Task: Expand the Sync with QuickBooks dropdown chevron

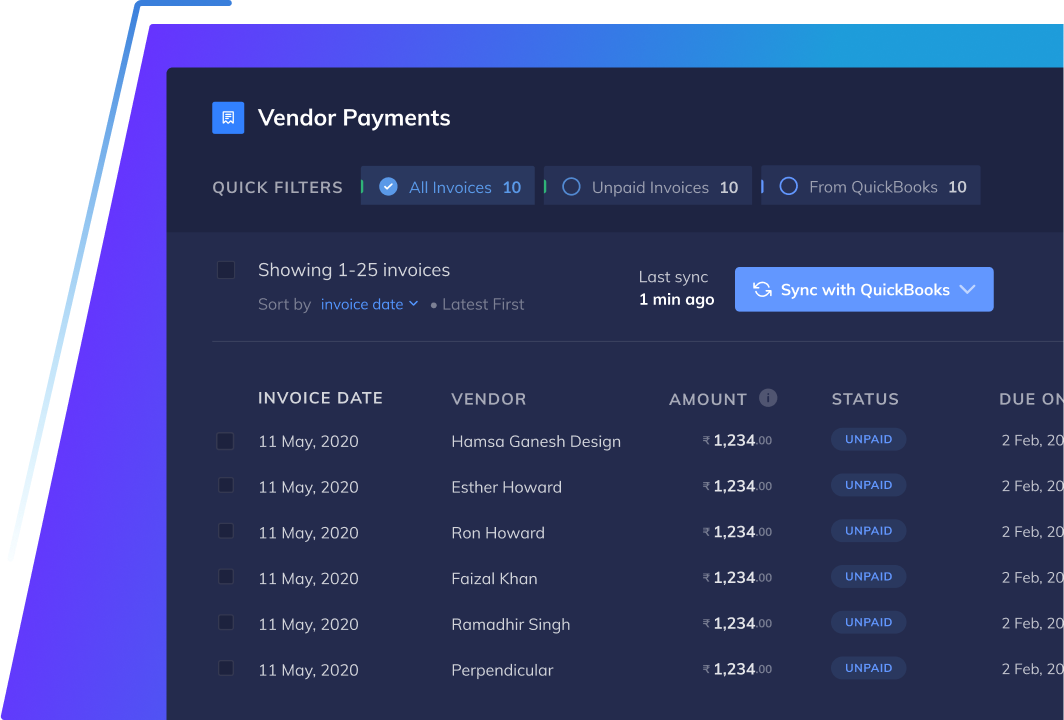Action: click(967, 289)
